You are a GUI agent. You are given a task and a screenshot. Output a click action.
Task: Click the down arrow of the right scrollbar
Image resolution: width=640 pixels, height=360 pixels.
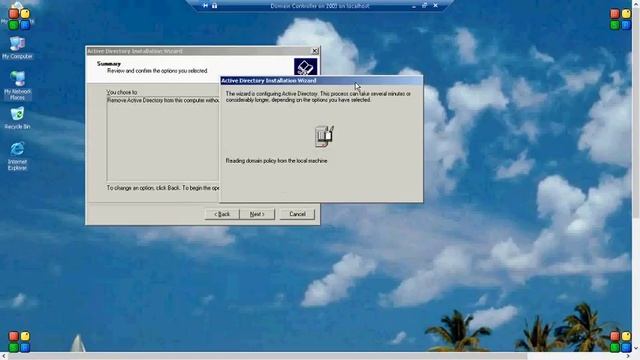[636, 349]
